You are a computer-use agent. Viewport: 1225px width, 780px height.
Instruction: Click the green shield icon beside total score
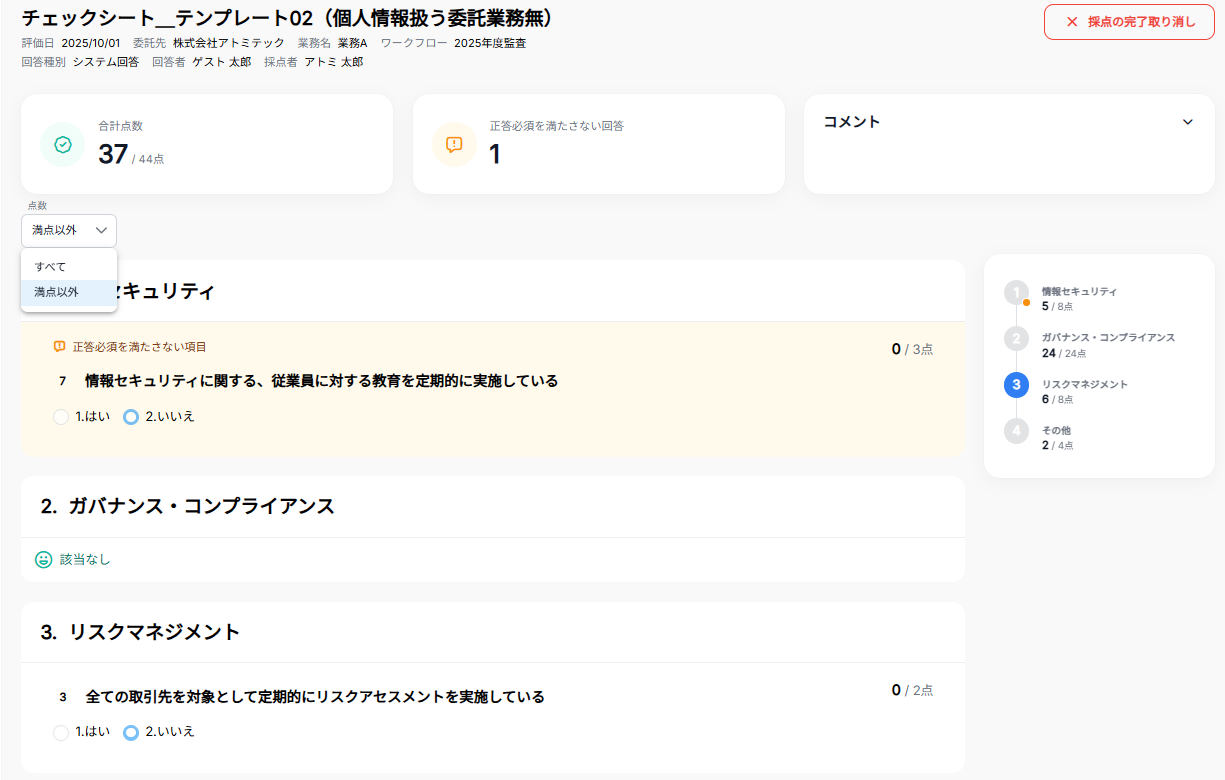(62, 144)
